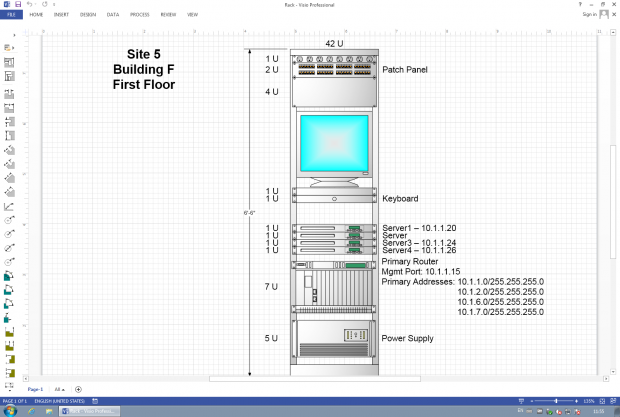Click the zoom in plus button
This screenshot has height=417, width=620.
click(577, 401)
